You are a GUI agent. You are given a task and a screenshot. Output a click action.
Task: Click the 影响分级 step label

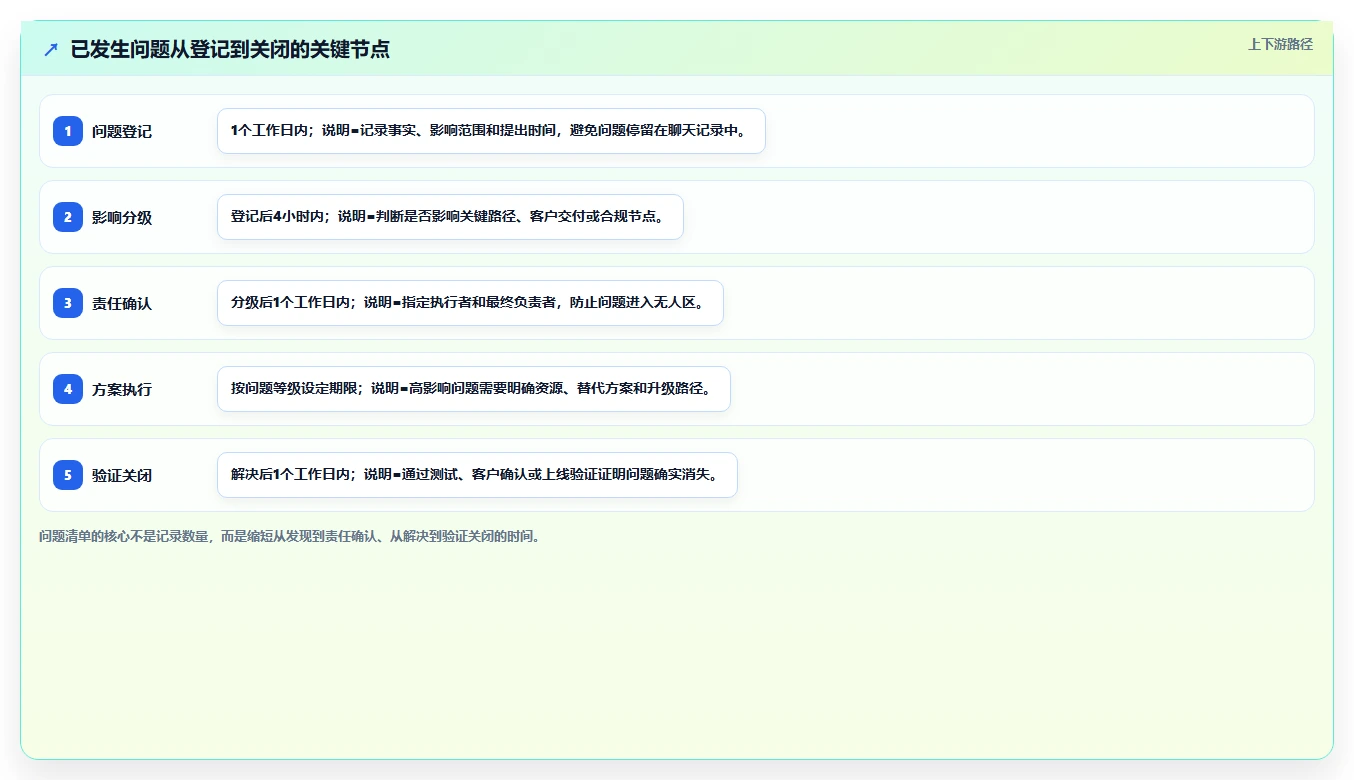pyautogui.click(x=122, y=217)
